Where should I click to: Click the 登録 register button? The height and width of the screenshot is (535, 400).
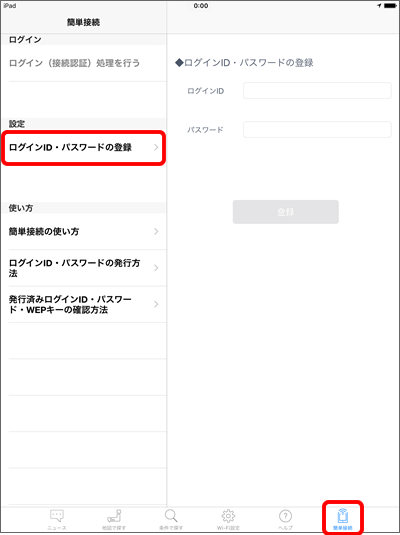[286, 212]
